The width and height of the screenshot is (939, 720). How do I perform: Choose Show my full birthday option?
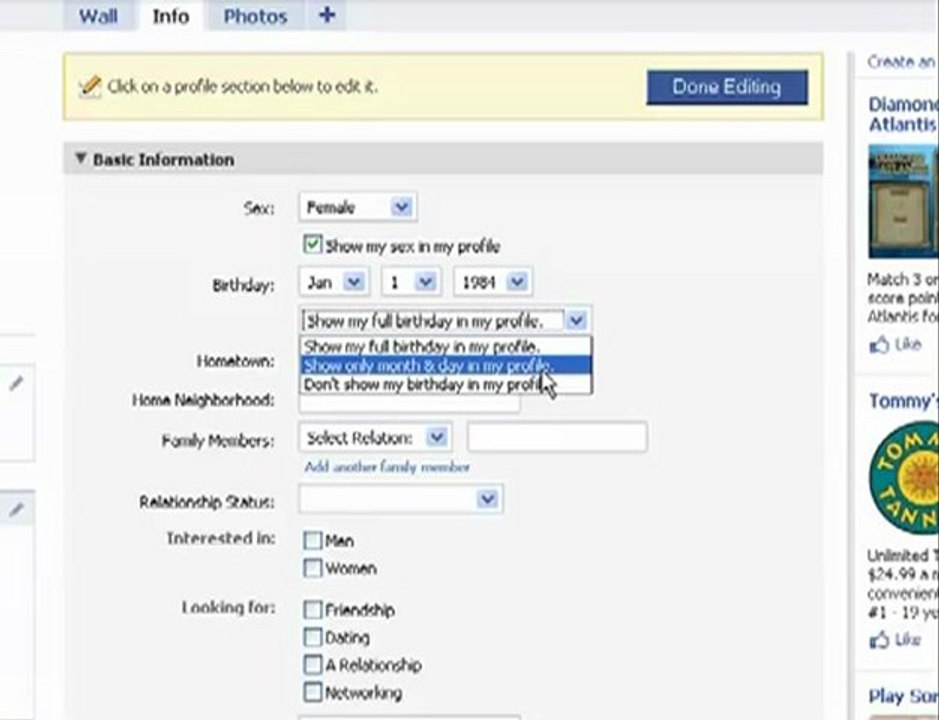pos(446,346)
